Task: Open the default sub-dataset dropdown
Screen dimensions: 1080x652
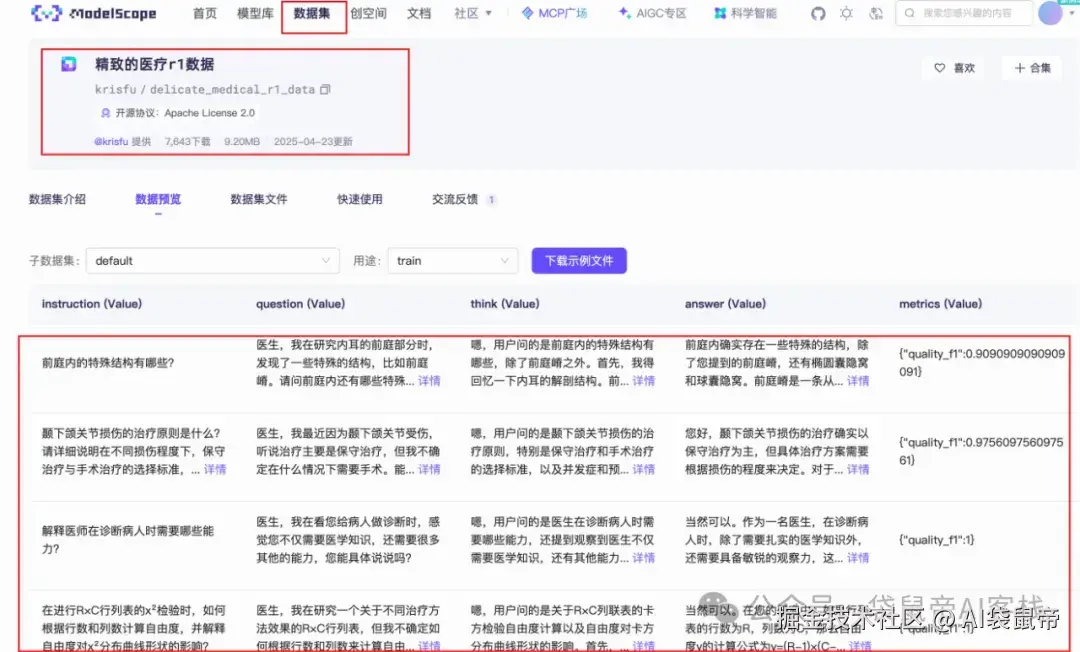Action: (211, 259)
